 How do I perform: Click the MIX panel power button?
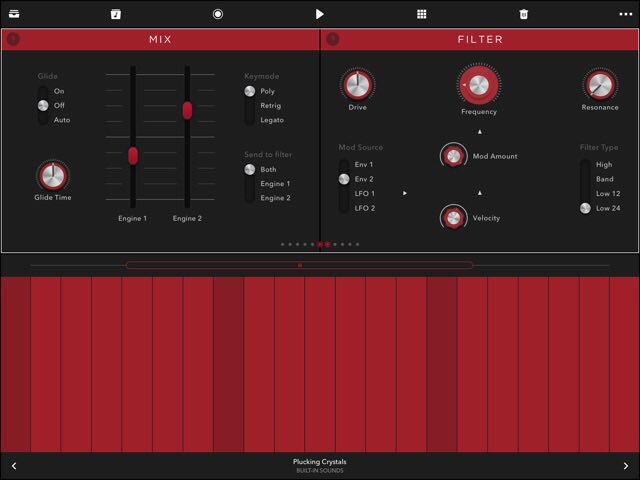point(13,39)
